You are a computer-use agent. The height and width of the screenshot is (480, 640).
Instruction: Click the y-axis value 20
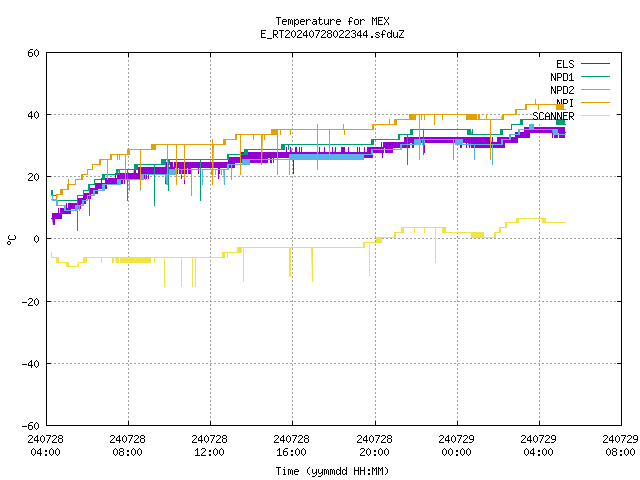pyautogui.click(x=33, y=177)
